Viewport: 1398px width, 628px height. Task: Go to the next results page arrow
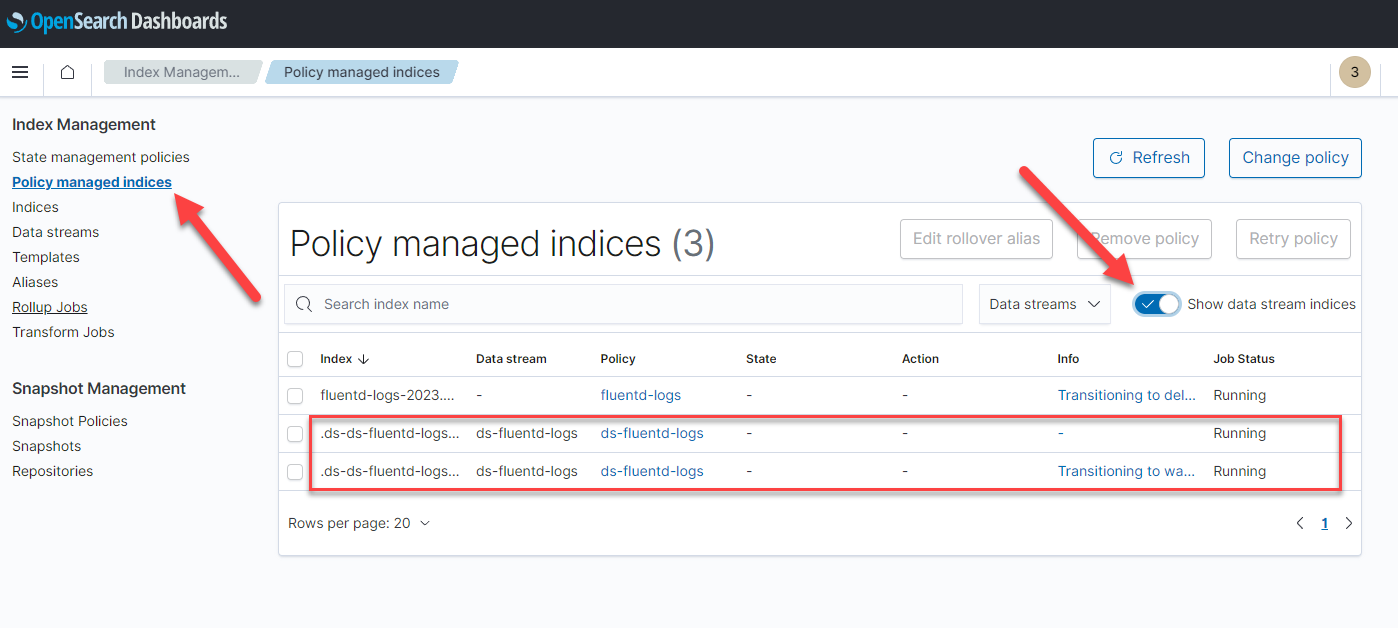1348,523
